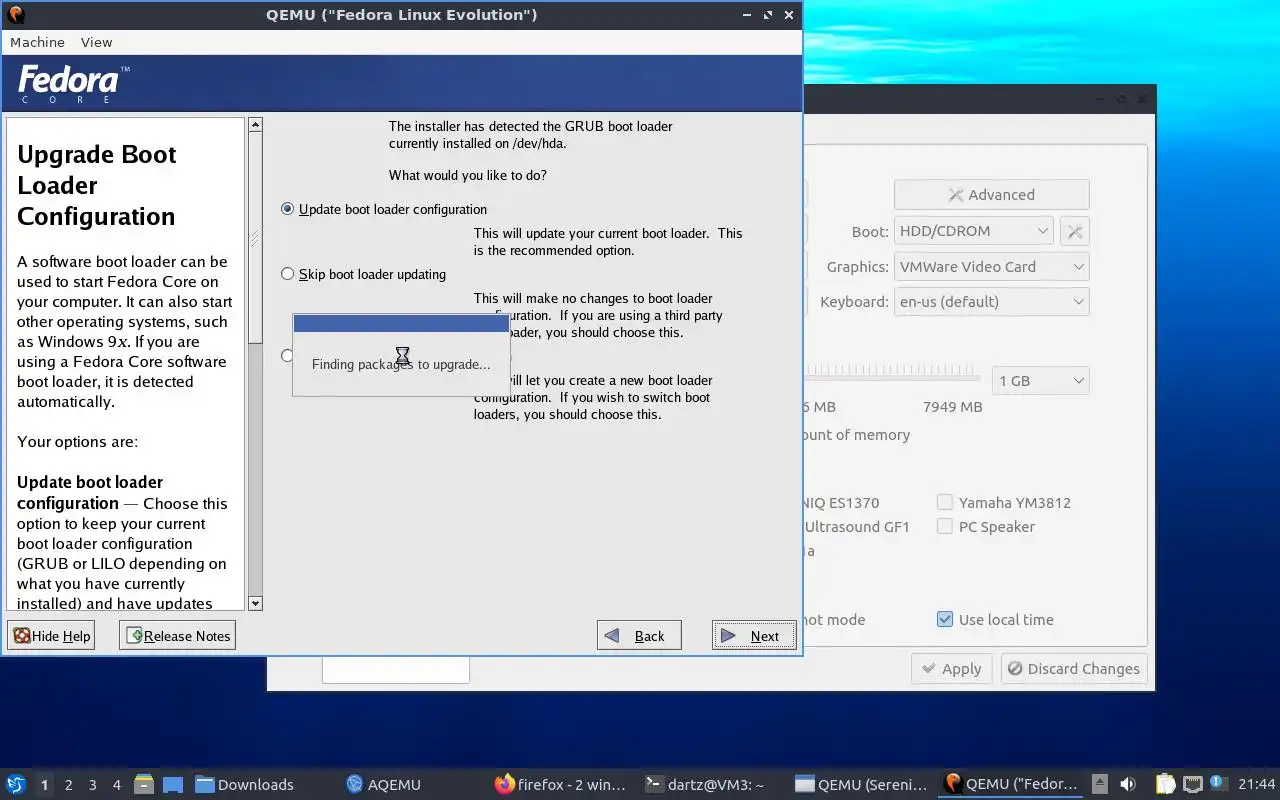
Task: Select Skip boot loader updating radio button
Action: 288,274
